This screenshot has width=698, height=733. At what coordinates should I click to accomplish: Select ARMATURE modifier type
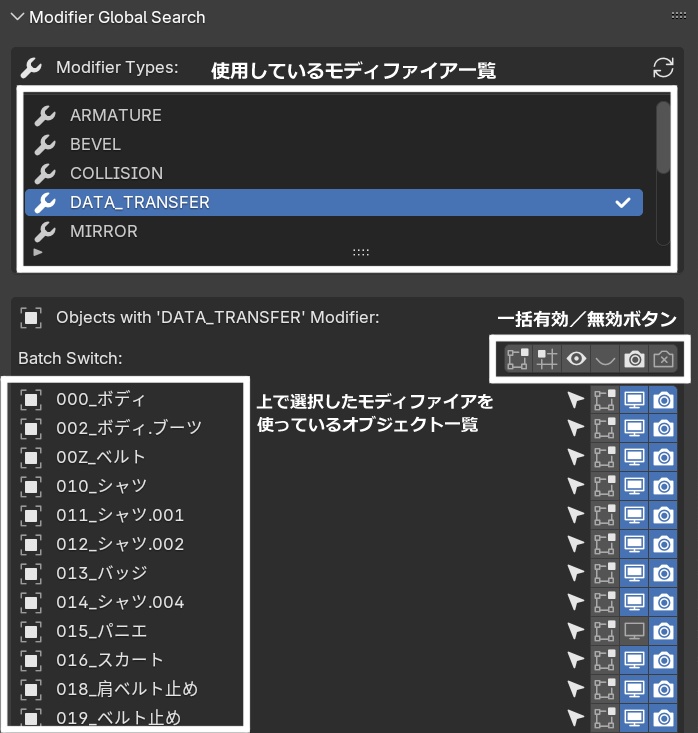tap(334, 115)
